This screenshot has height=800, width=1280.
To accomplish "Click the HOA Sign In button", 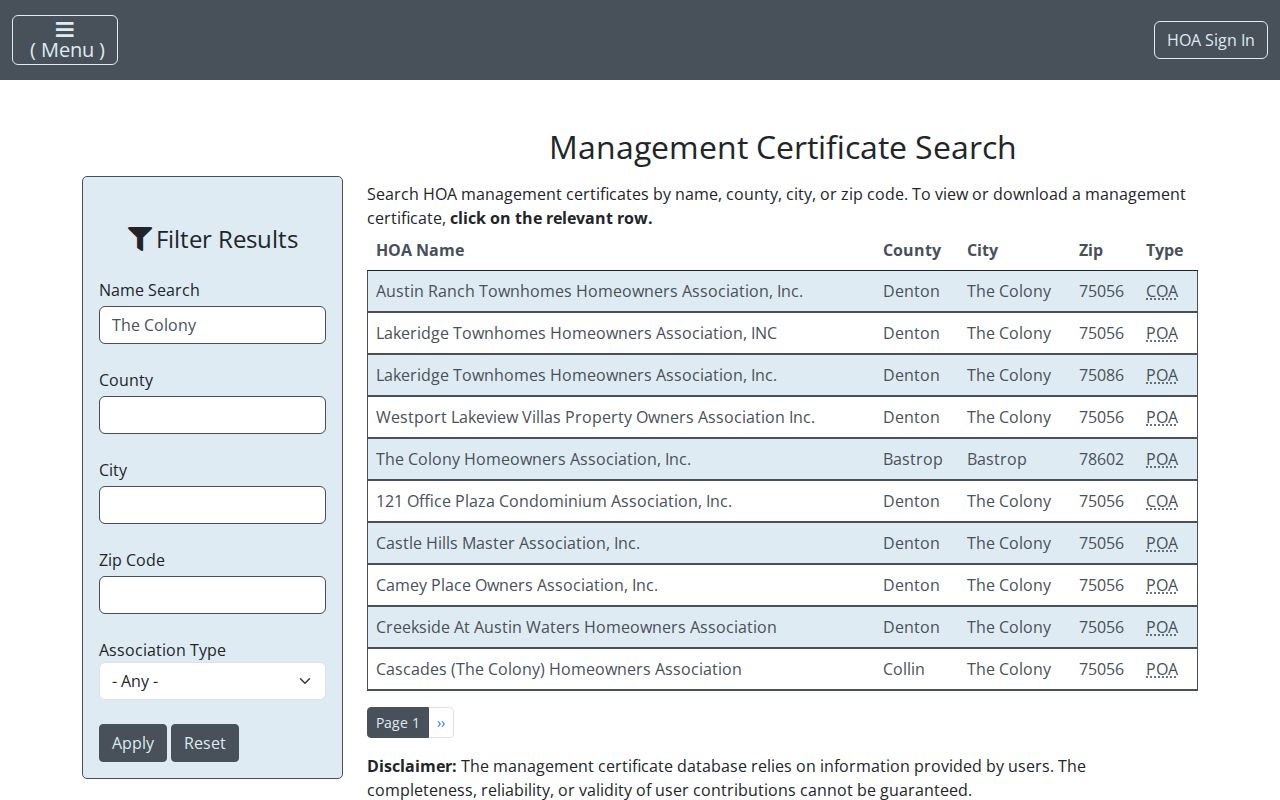I will 1211,40.
